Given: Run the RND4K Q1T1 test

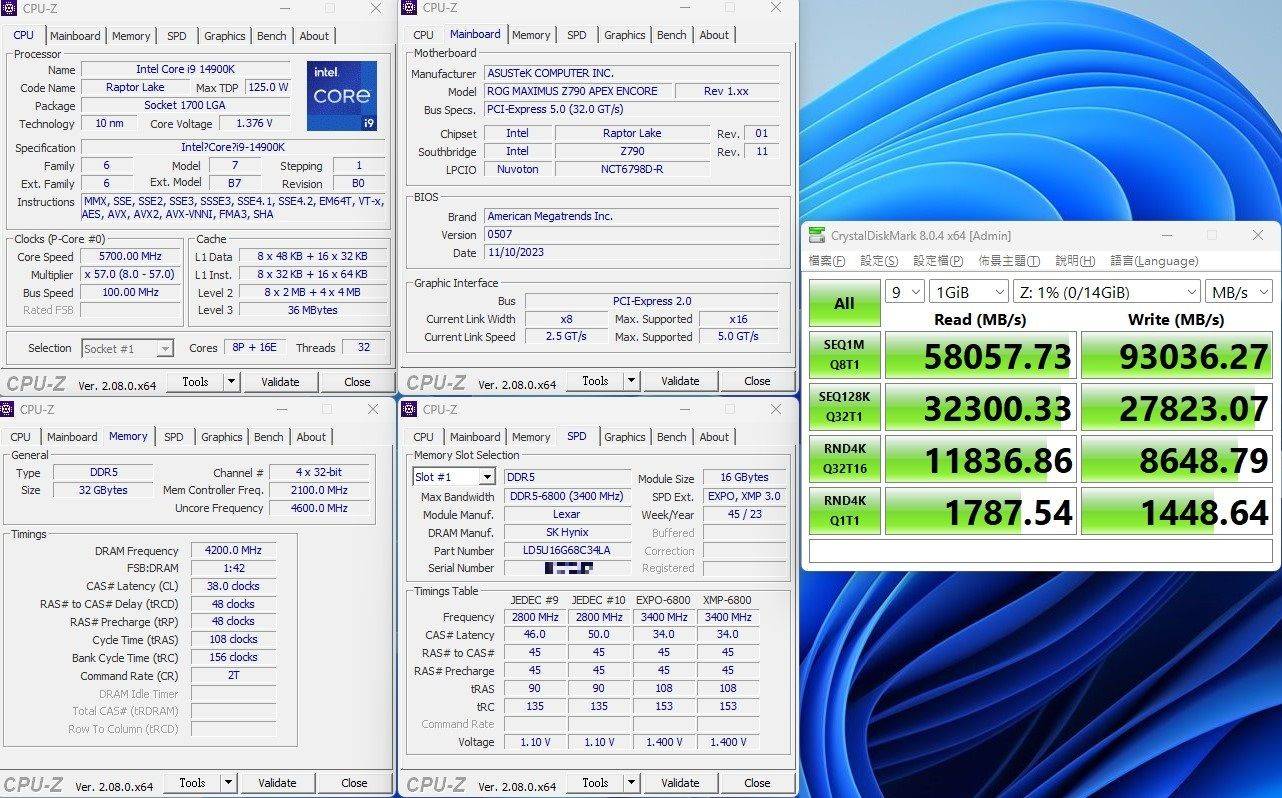Looking at the screenshot, I should [x=844, y=512].
